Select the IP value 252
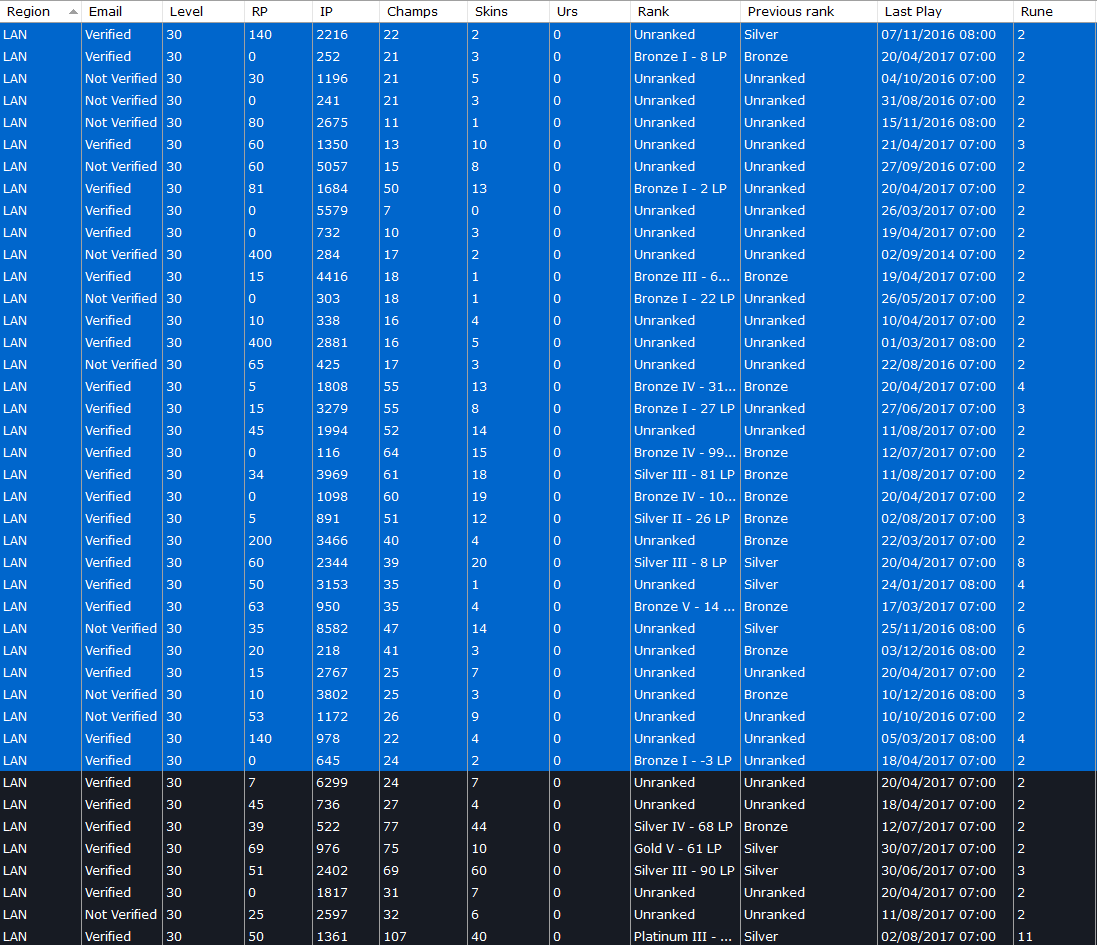This screenshot has height=945, width=1097. pyautogui.click(x=327, y=57)
